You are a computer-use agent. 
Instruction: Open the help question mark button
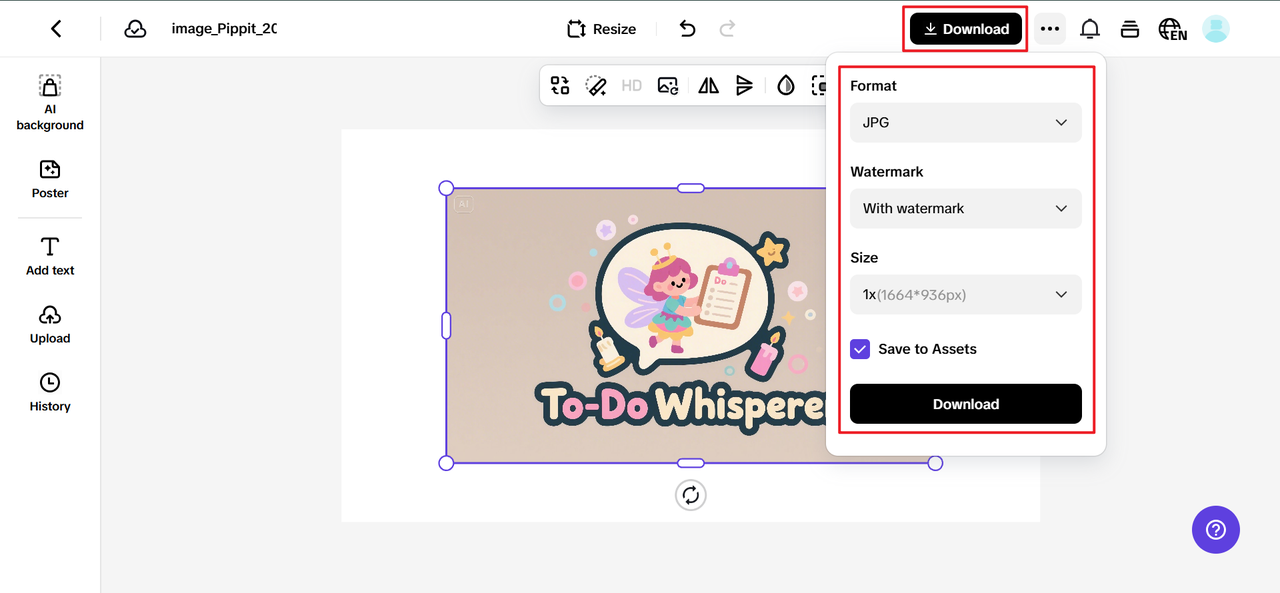click(x=1215, y=529)
